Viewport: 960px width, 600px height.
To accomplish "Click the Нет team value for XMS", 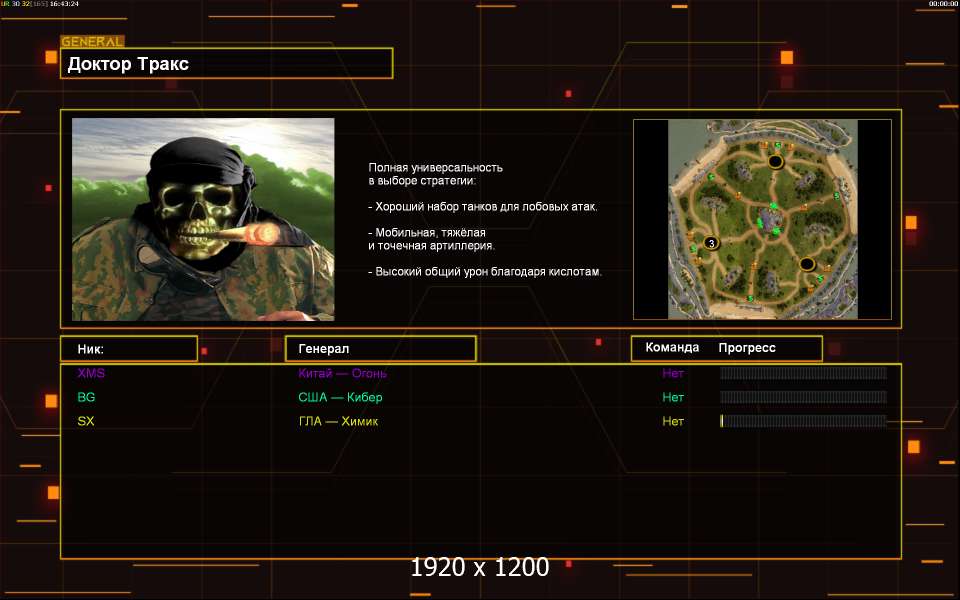I will [x=673, y=373].
